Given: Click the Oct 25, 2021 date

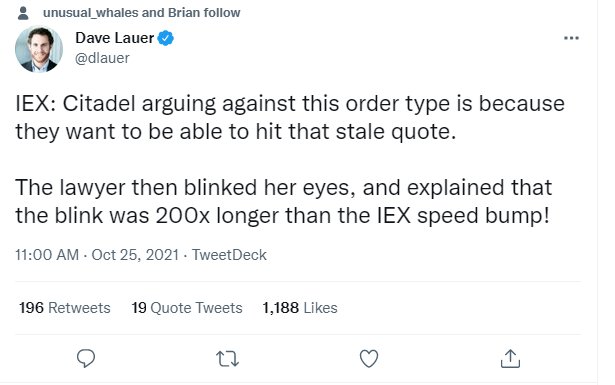Looking at the screenshot, I should coord(135,255).
